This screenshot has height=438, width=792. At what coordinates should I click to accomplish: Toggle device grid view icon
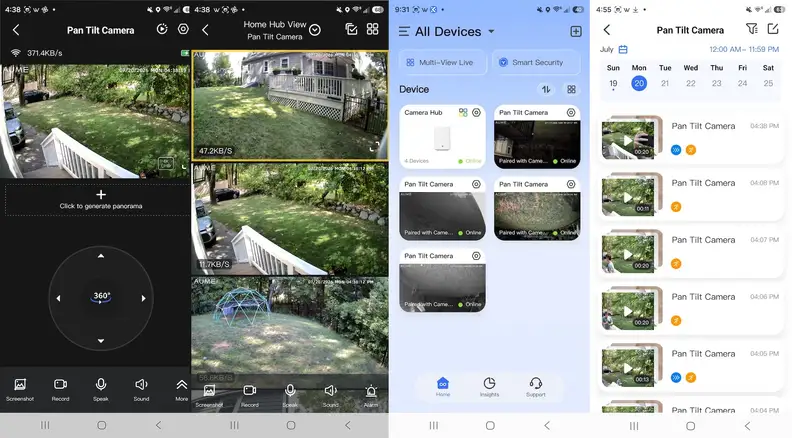click(571, 89)
